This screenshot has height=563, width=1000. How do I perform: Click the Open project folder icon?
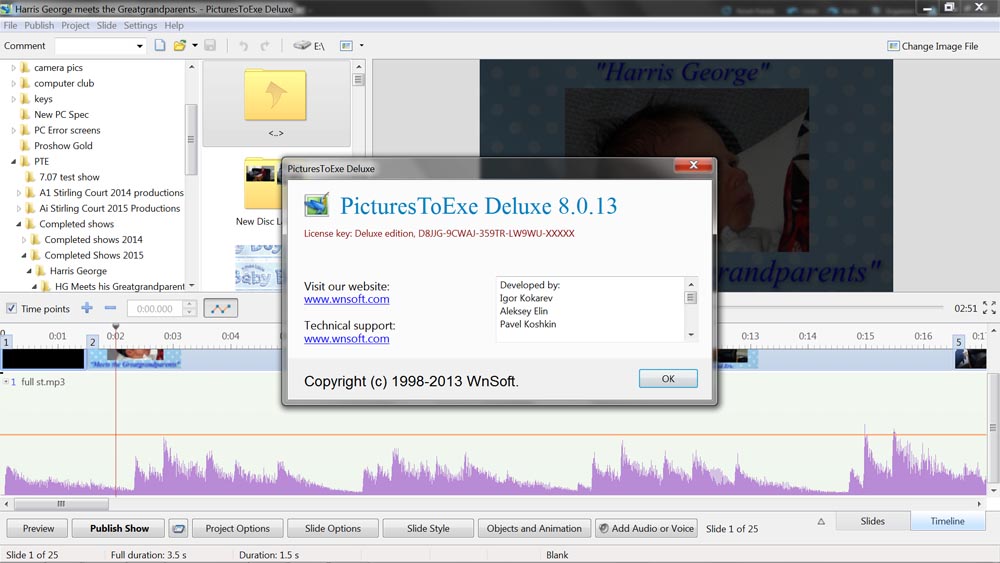(x=180, y=45)
